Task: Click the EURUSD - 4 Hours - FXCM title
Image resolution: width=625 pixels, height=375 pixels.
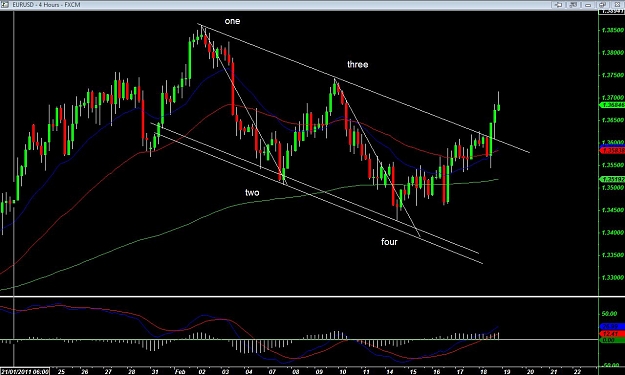Action: [46, 5]
